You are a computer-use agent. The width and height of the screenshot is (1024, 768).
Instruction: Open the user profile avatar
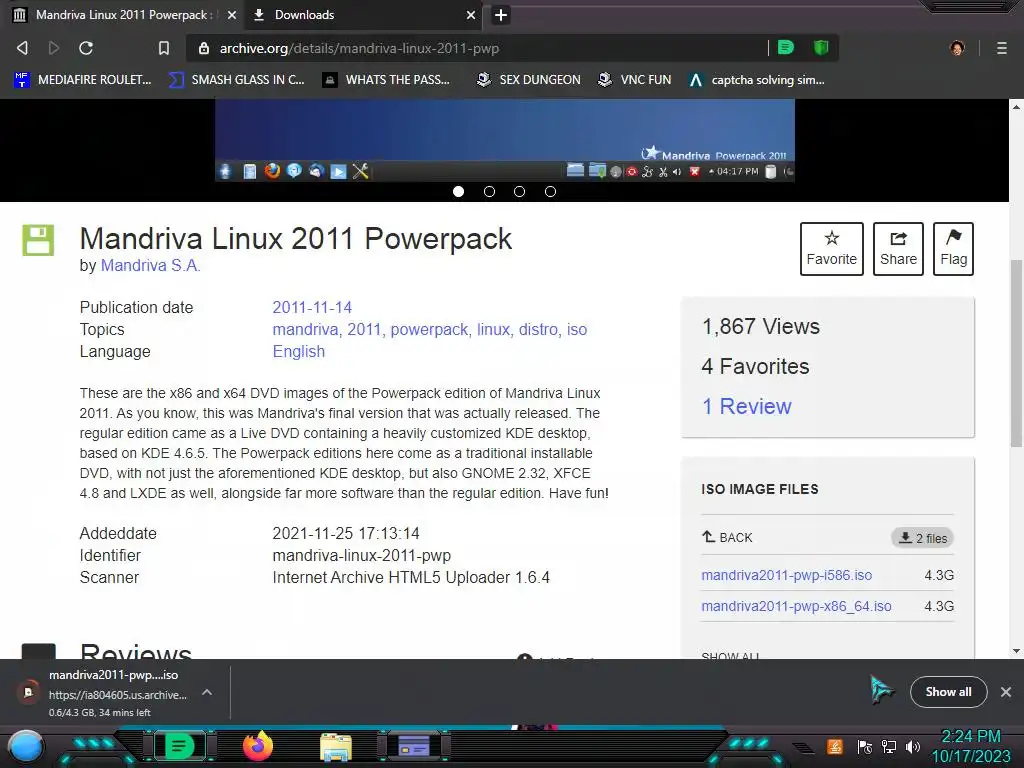957,48
